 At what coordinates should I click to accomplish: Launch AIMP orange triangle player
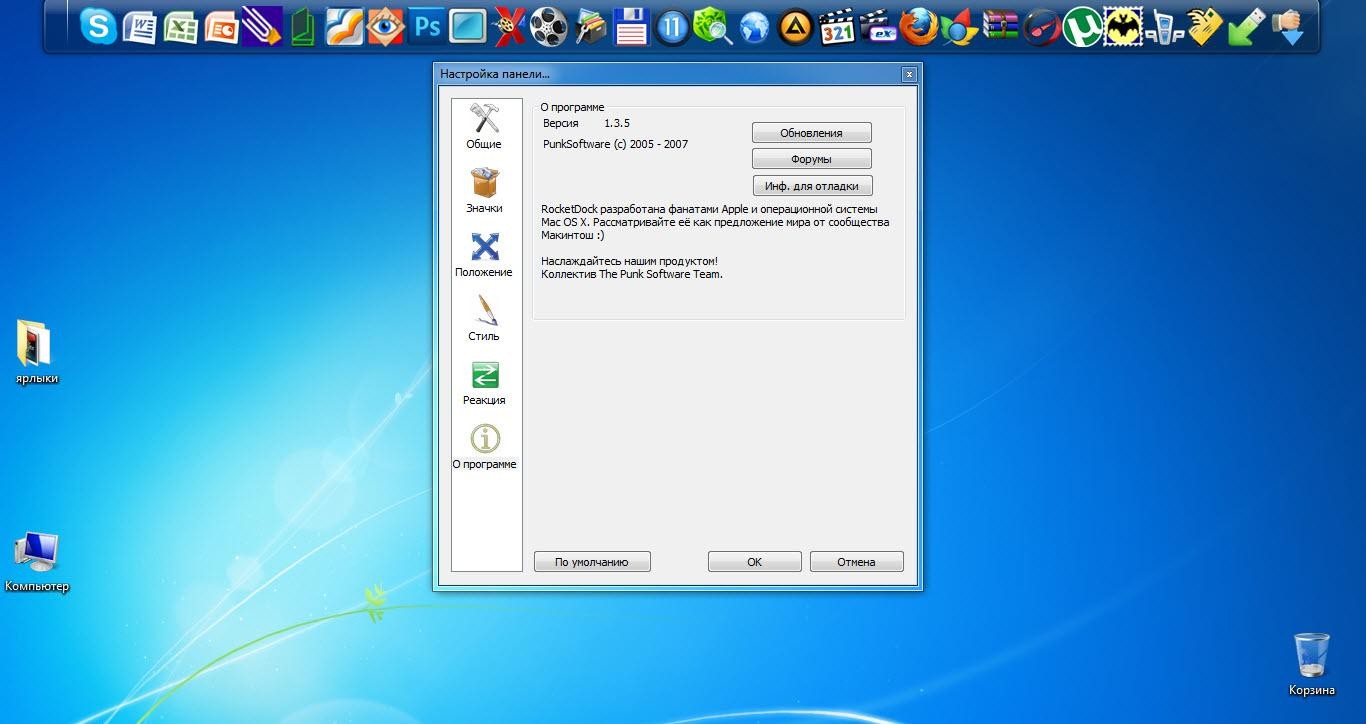point(795,27)
